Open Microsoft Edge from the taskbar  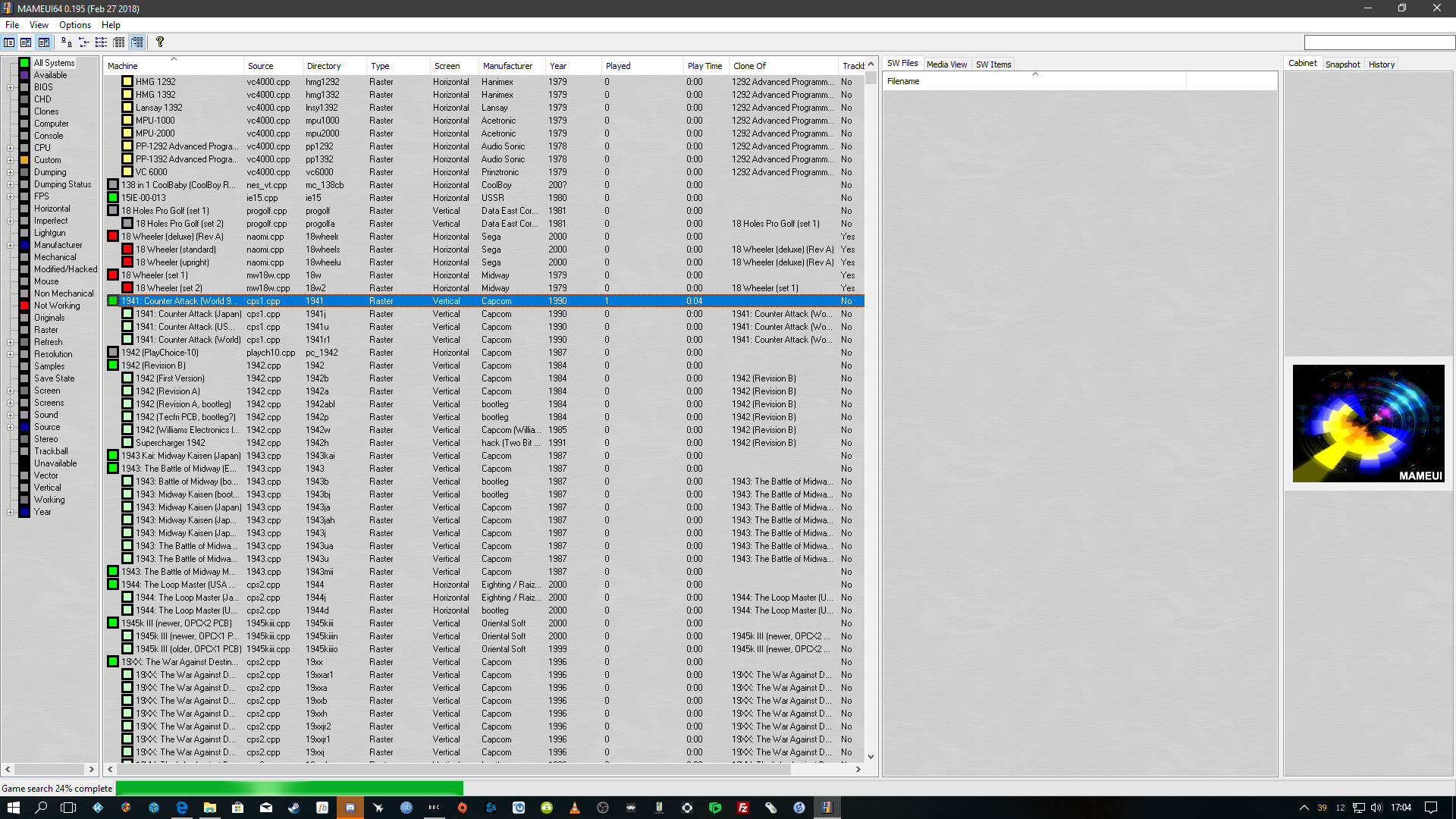(182, 808)
